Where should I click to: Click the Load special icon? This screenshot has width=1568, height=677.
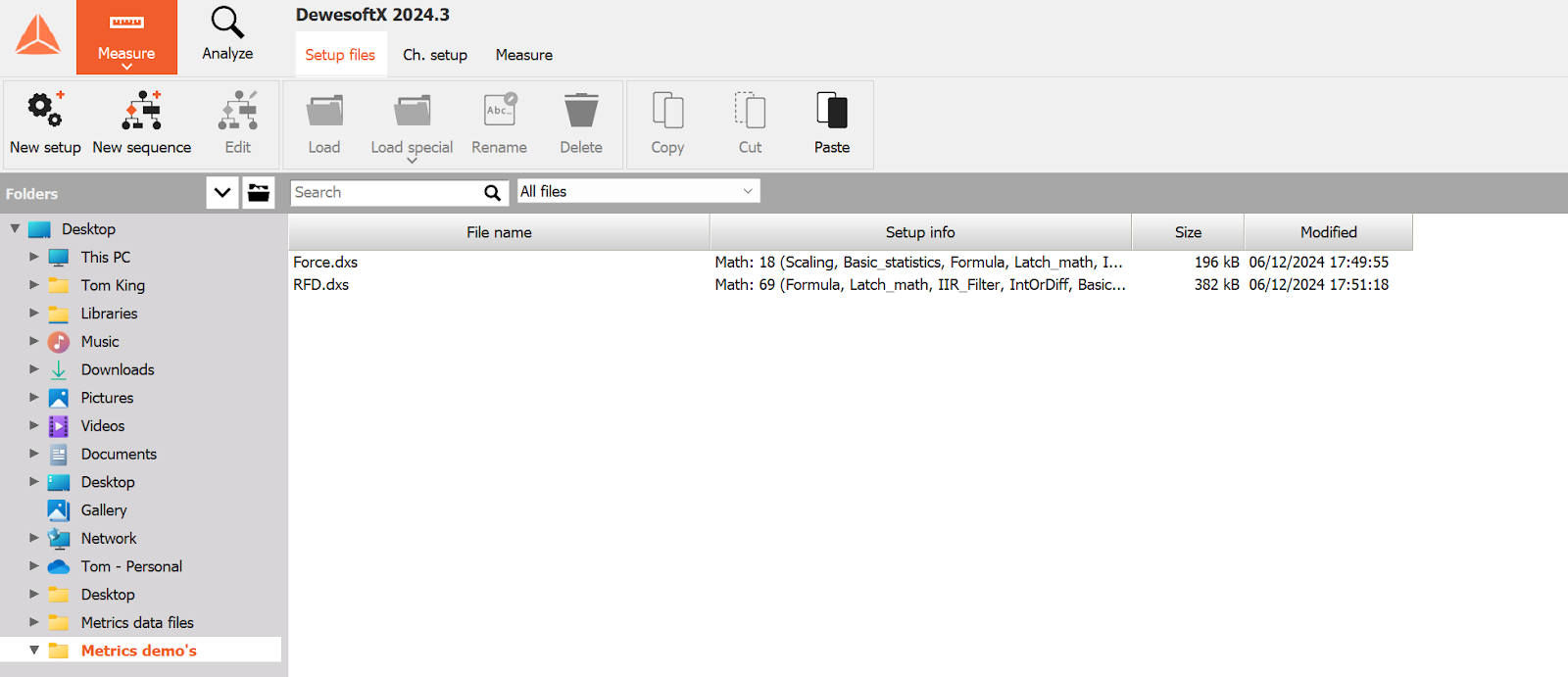[413, 111]
